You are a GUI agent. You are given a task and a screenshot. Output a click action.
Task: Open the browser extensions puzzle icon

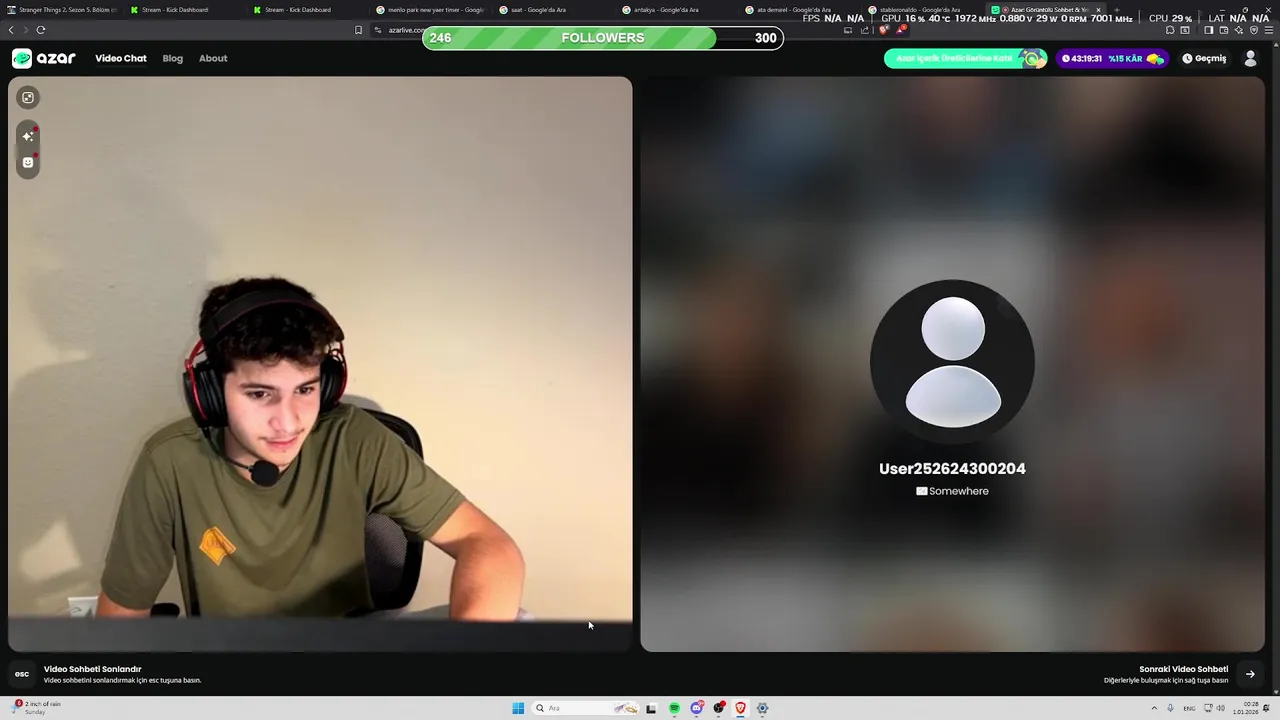coord(1170,30)
